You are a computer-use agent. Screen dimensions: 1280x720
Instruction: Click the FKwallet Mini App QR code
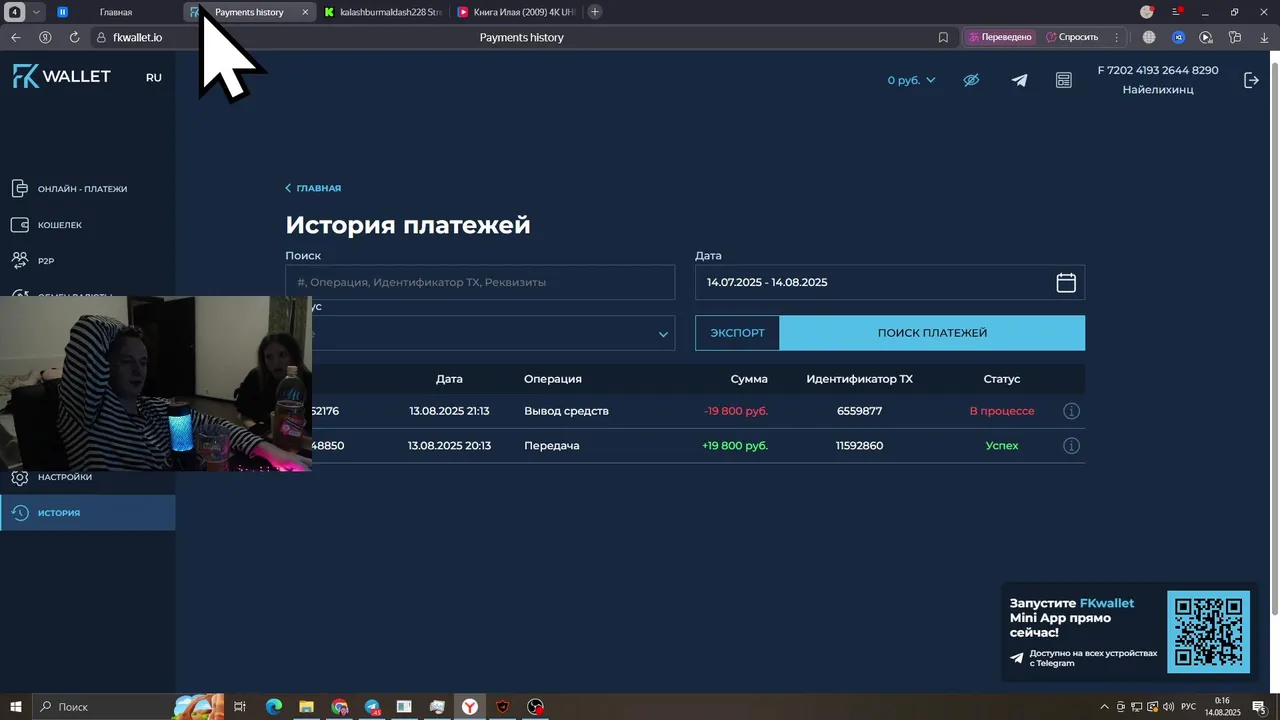[x=1208, y=631]
